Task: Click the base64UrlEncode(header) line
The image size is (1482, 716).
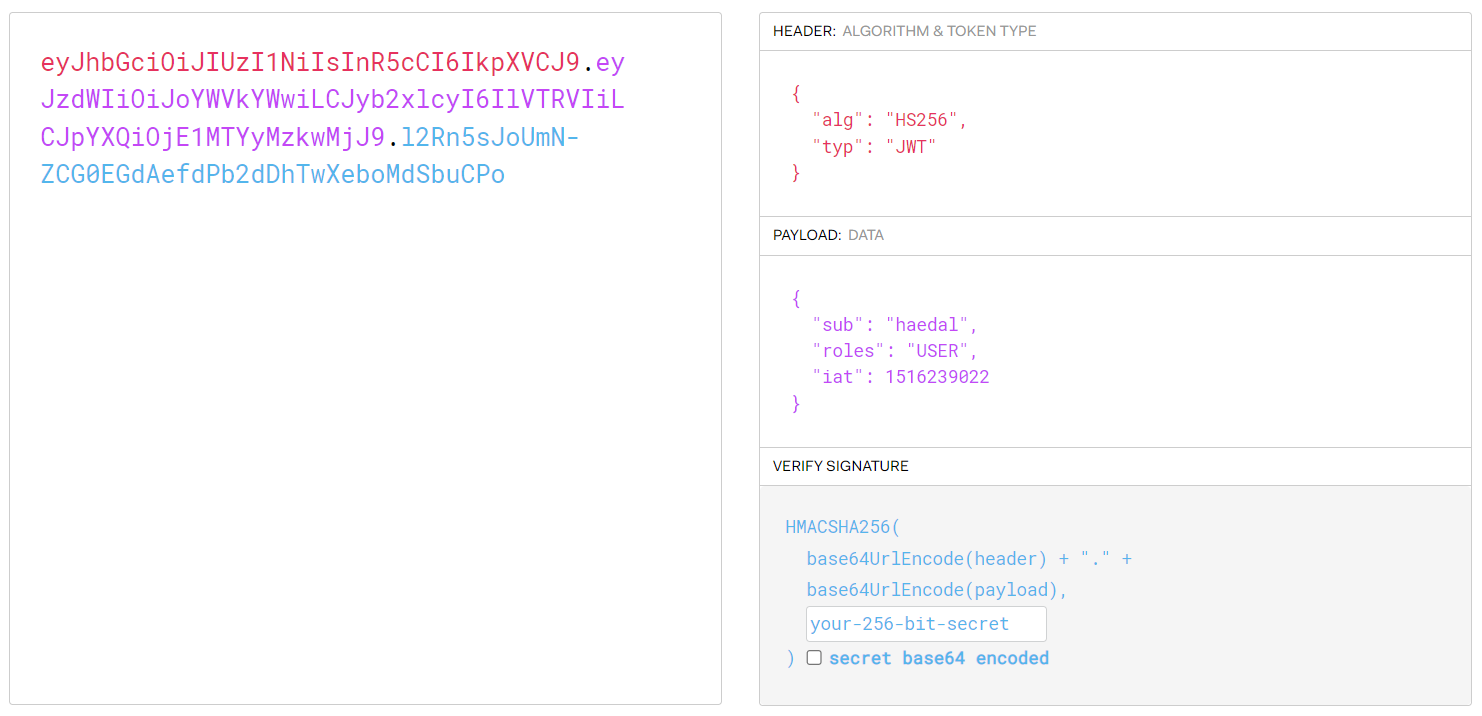Action: (926, 559)
